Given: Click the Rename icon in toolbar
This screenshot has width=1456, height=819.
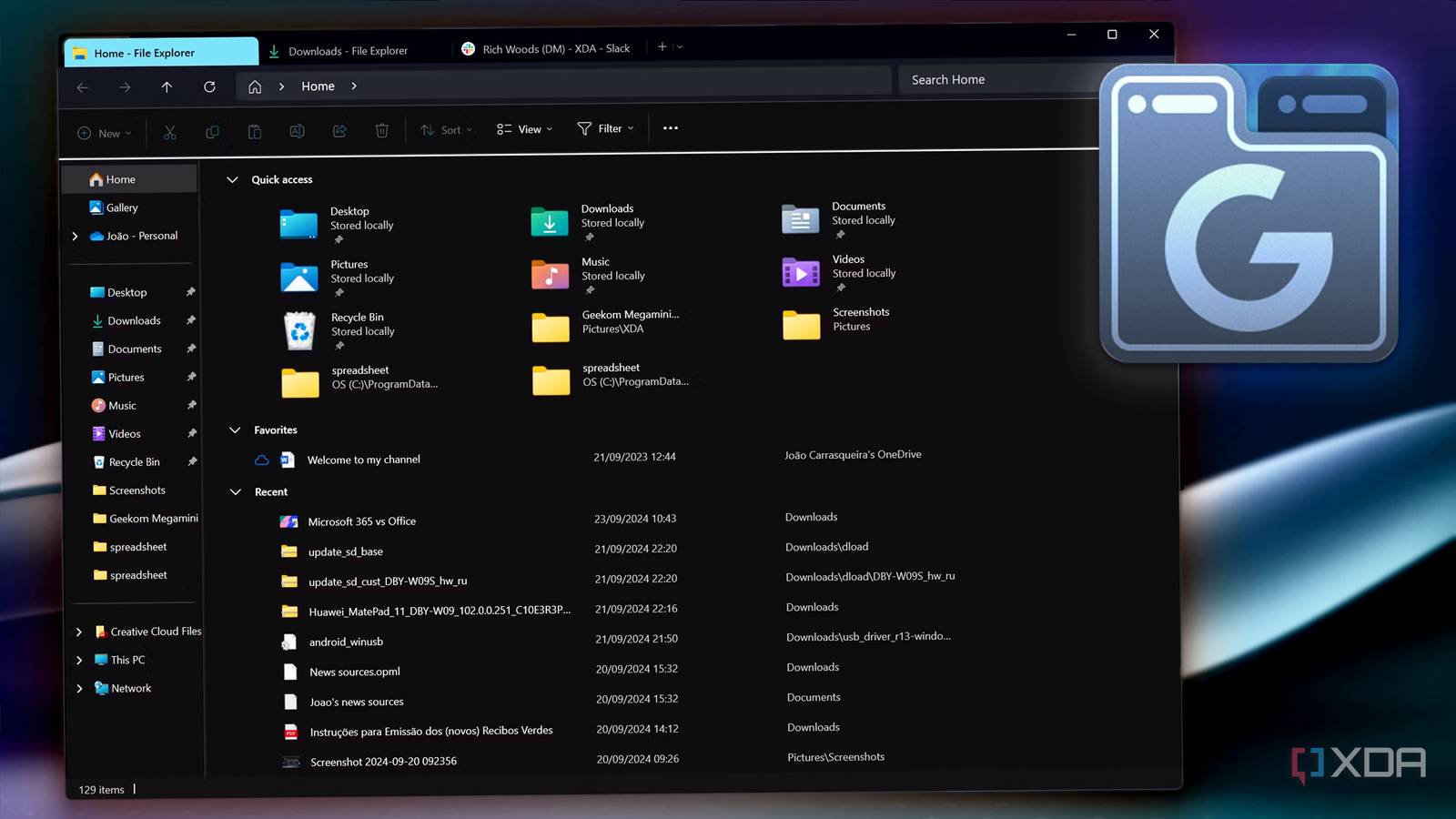Looking at the screenshot, I should pyautogui.click(x=297, y=131).
